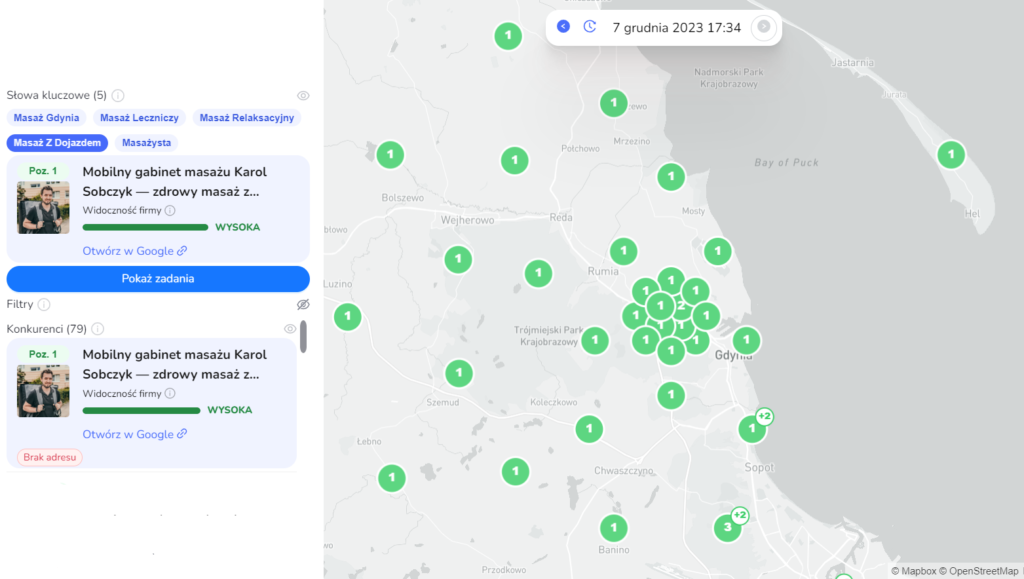Choose the Masaż Relaksacyjny keyword chip
Screen dimensions: 1024x579
[246, 118]
